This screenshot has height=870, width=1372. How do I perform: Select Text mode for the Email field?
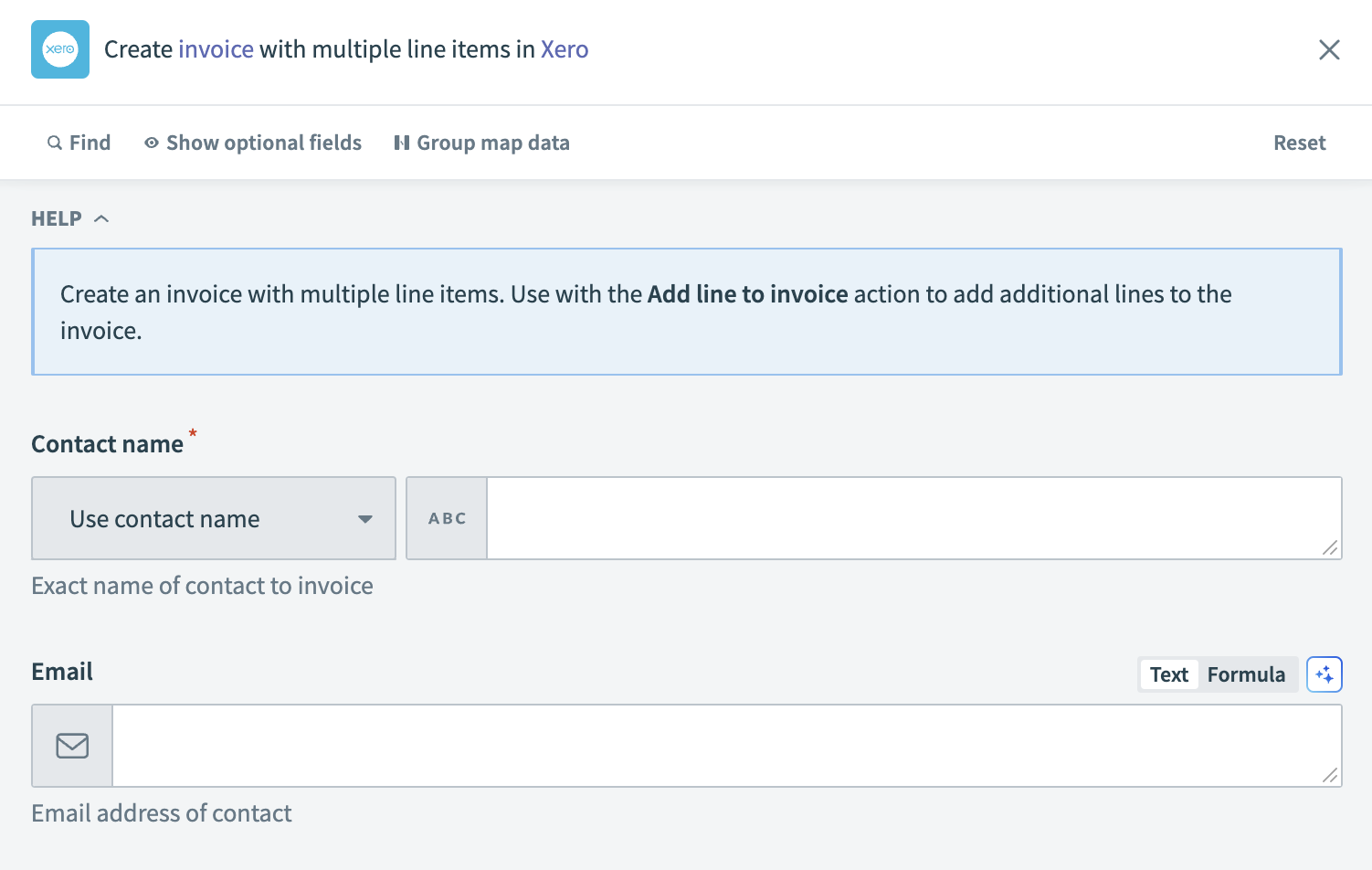[x=1168, y=674]
